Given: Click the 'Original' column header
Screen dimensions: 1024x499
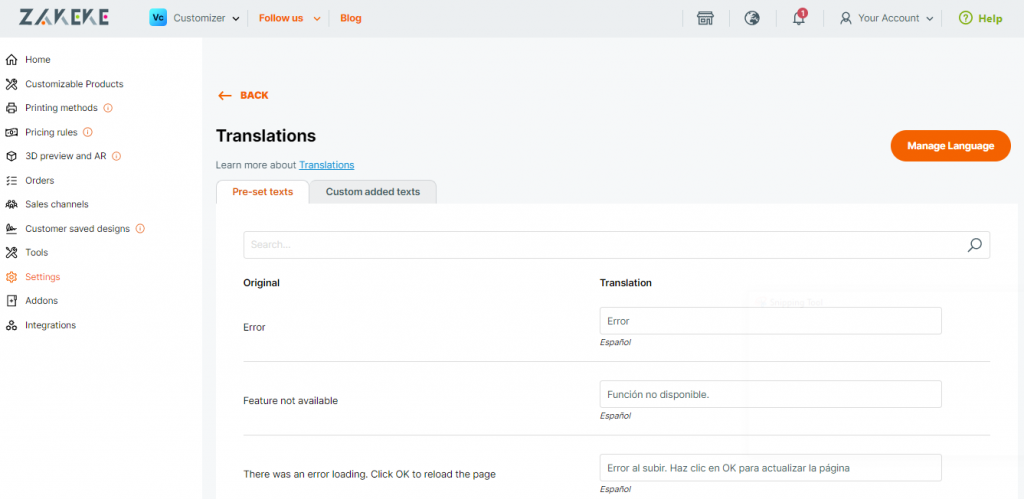Looking at the screenshot, I should click(x=261, y=283).
